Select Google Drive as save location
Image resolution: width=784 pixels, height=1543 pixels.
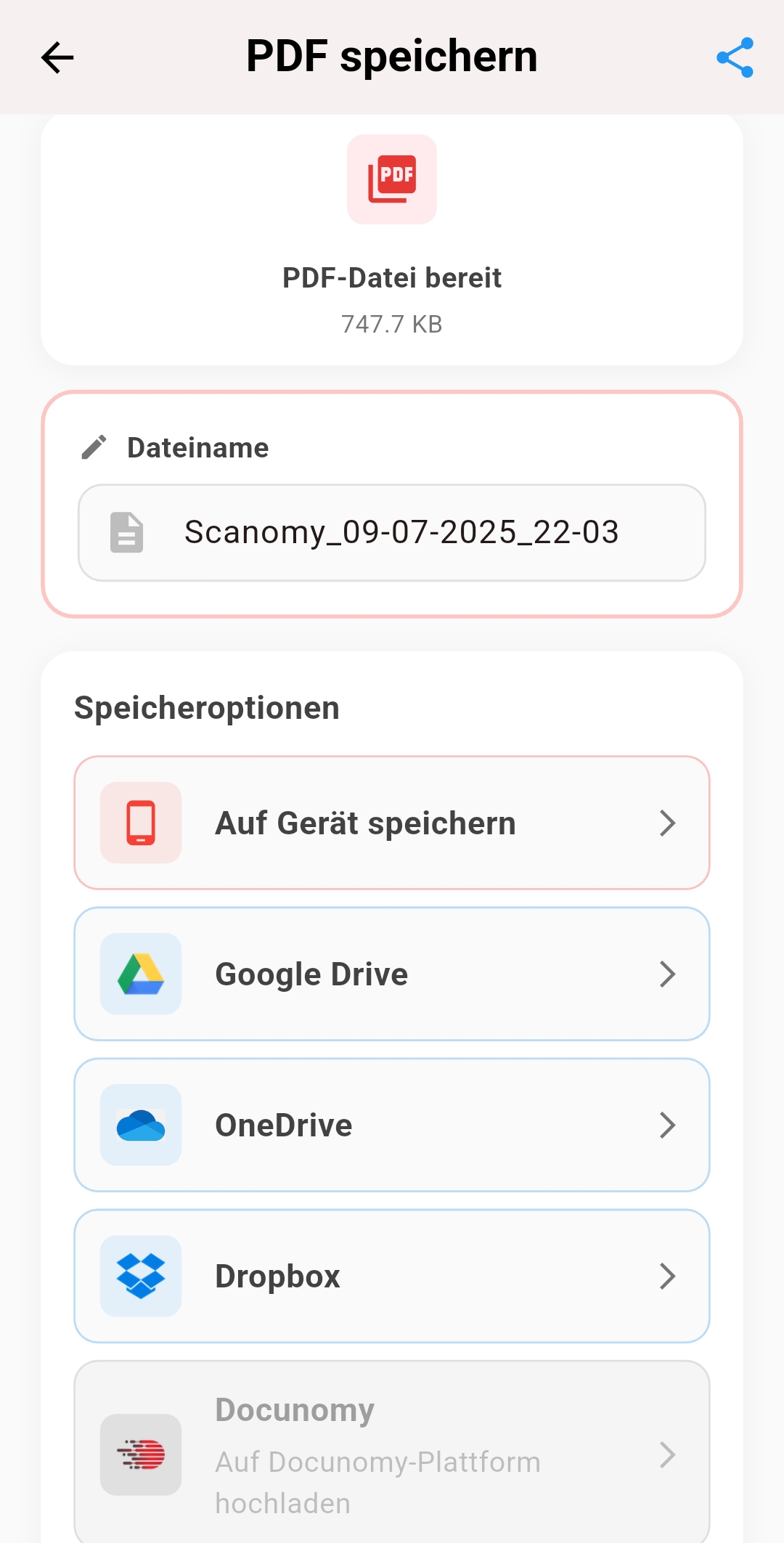(x=312, y=974)
